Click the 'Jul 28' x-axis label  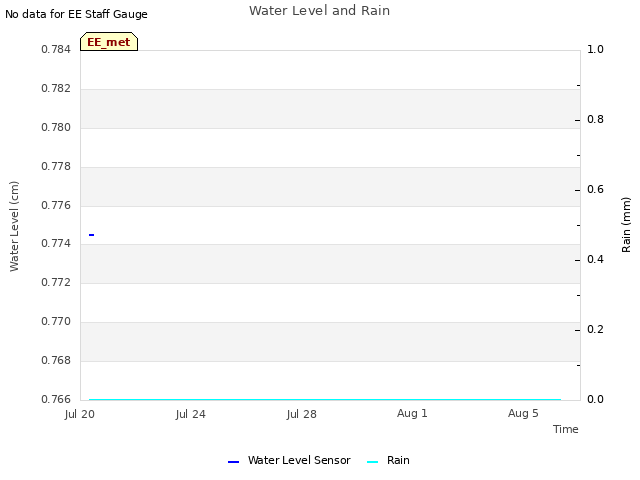coord(302,414)
